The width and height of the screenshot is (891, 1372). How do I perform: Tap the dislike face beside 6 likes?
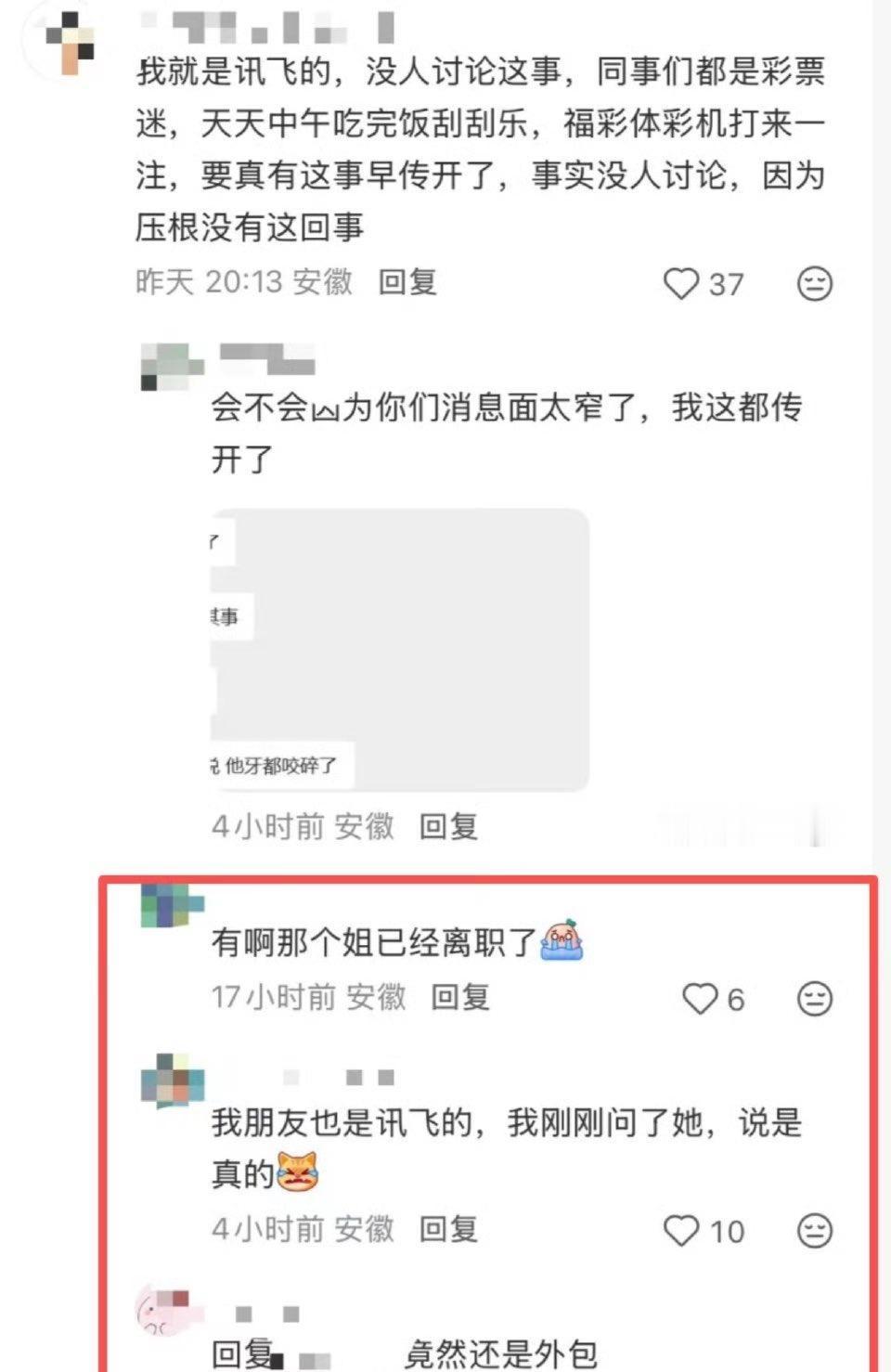pos(815,999)
